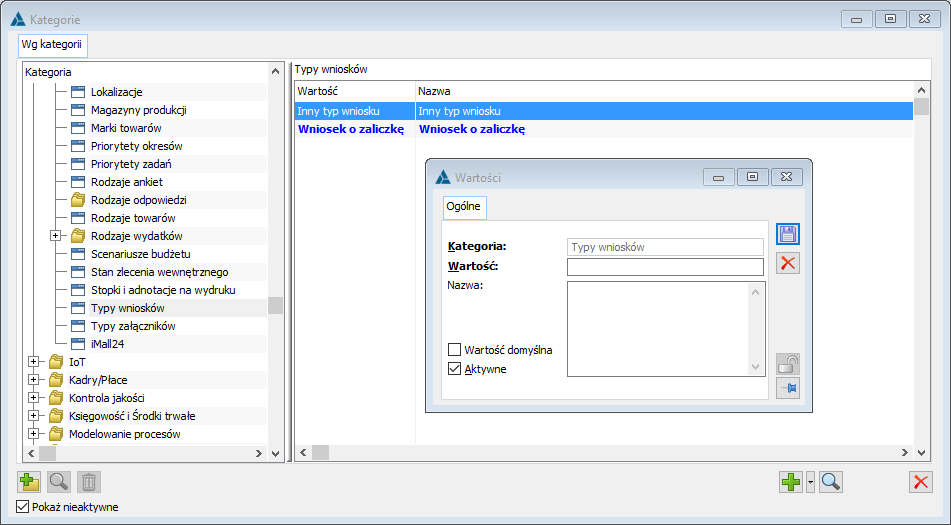Screen dimensions: 951x525
Task: Select Stopki i adnotacje na wydruku category
Action: click(163, 290)
